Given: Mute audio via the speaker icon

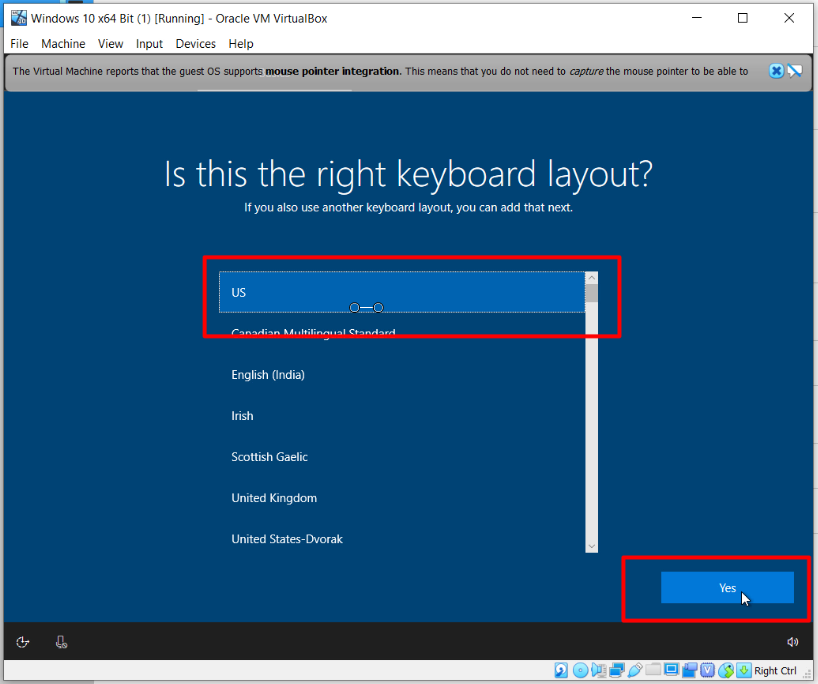Looking at the screenshot, I should click(x=792, y=641).
